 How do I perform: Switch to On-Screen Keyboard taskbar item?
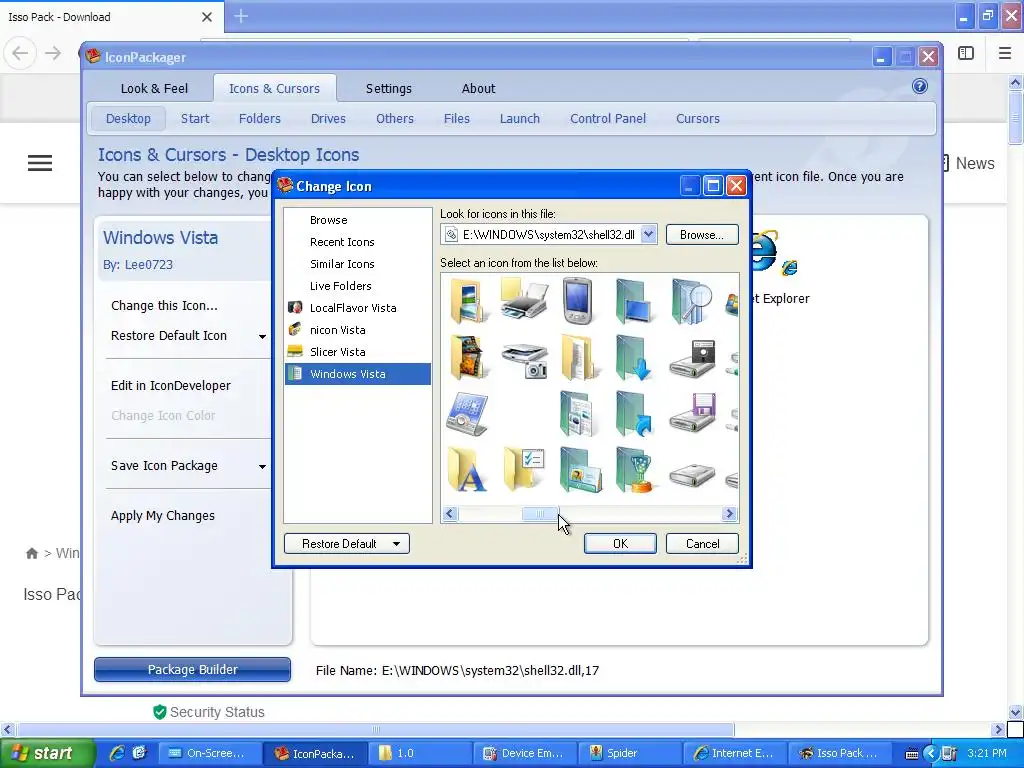pyautogui.click(x=209, y=753)
